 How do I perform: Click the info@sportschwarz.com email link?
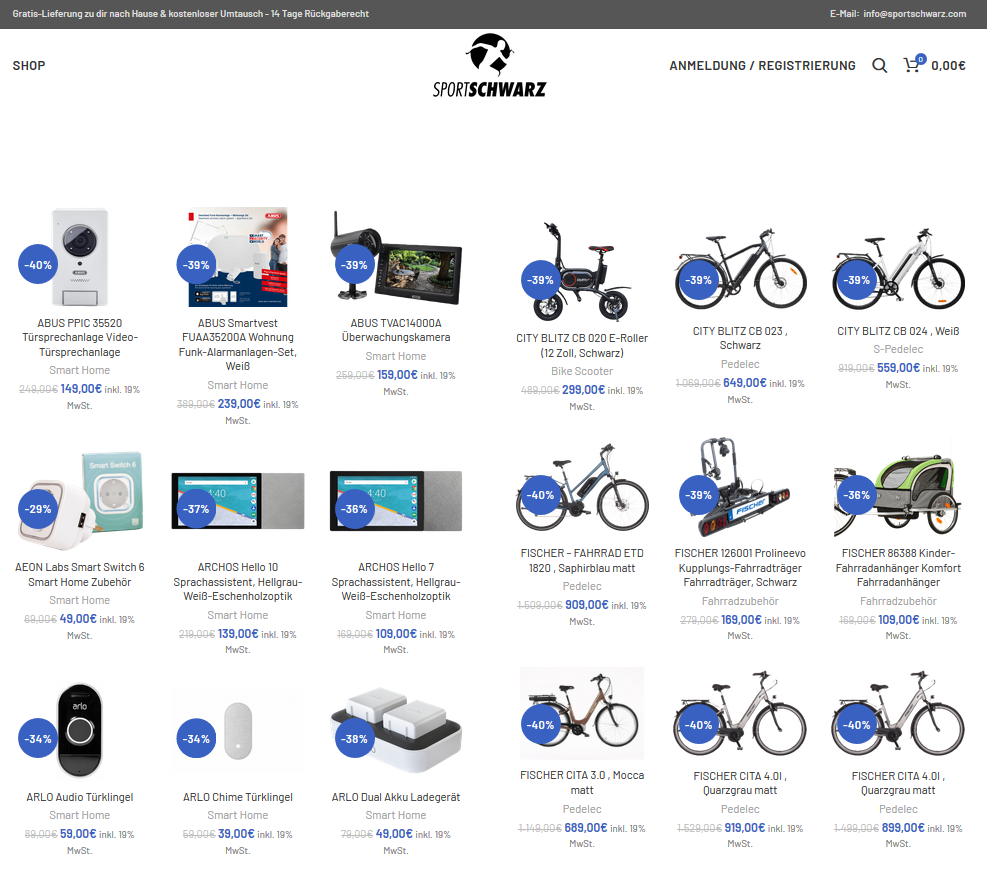pos(915,14)
